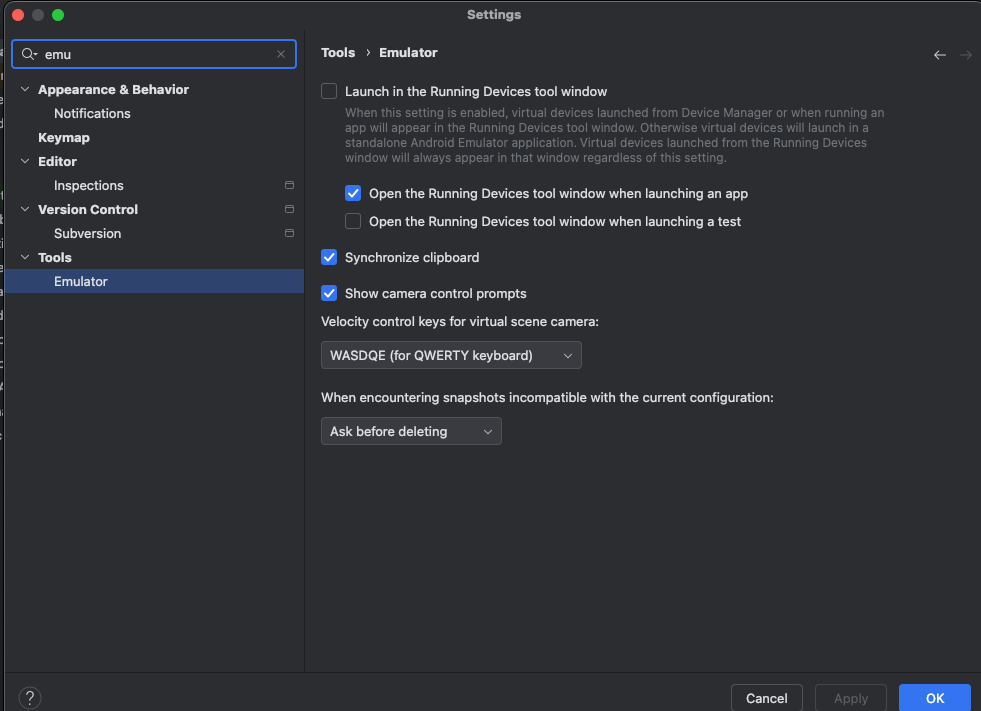This screenshot has height=711, width=981.
Task: Check Open Running Devices when launching a test
Action: pos(353,221)
